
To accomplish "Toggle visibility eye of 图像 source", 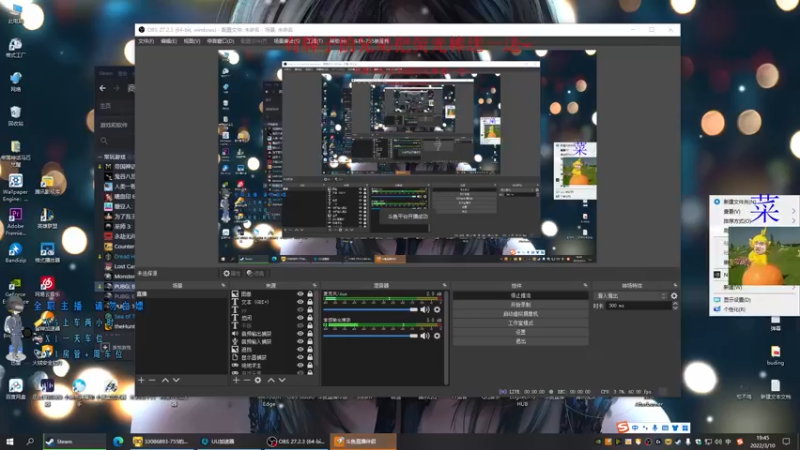I will coord(300,294).
